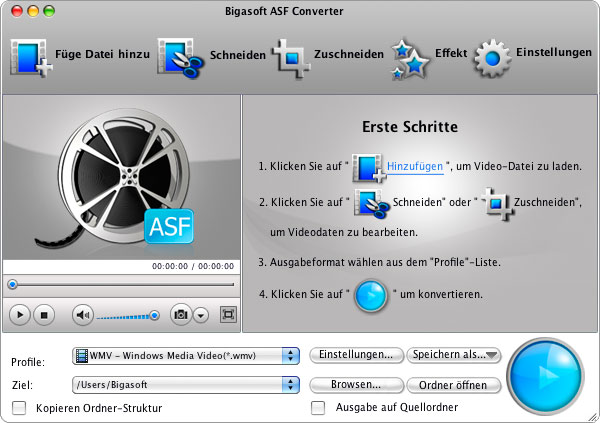
Task: Enable the Ausgabe auf Quellordner checkbox
Action: [318, 408]
